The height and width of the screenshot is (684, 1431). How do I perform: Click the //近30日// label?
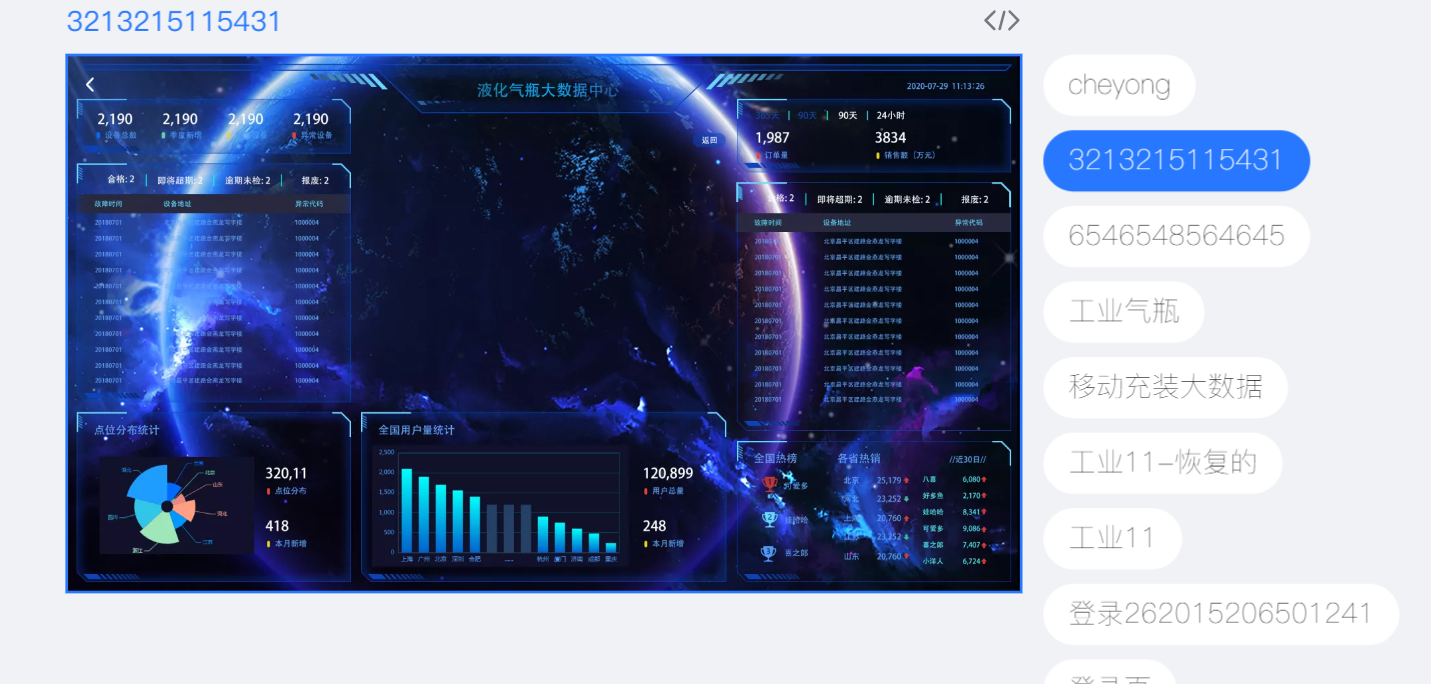point(968,459)
